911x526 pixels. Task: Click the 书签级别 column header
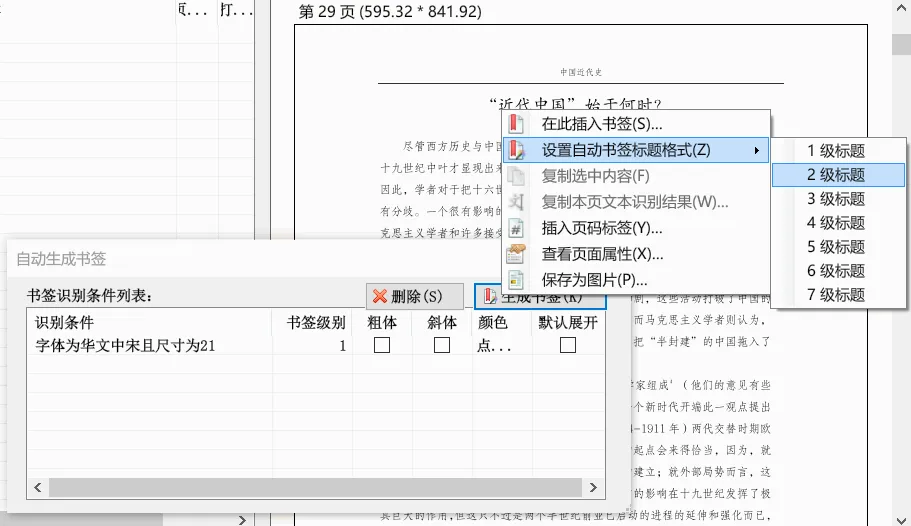(313, 323)
